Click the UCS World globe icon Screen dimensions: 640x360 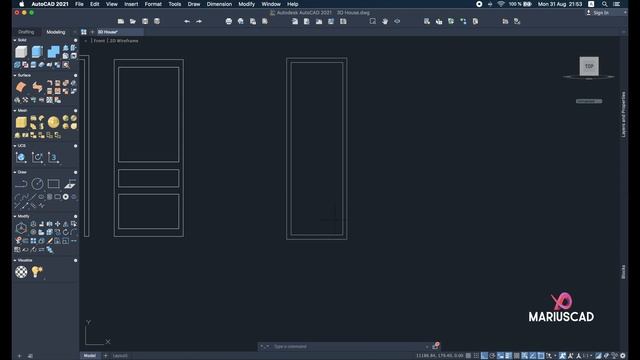pos(21,157)
